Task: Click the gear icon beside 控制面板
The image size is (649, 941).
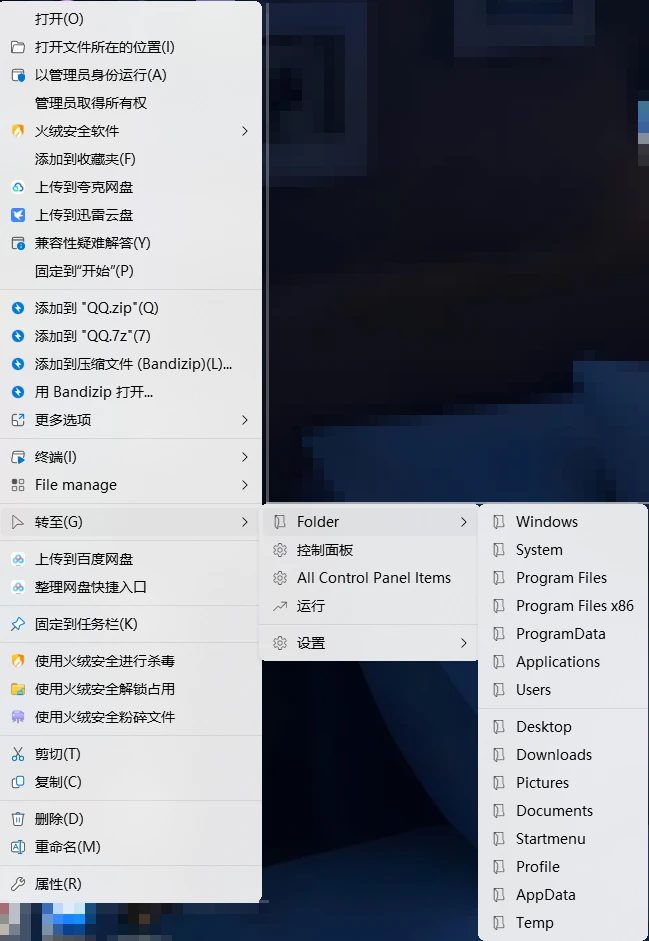Action: [279, 550]
